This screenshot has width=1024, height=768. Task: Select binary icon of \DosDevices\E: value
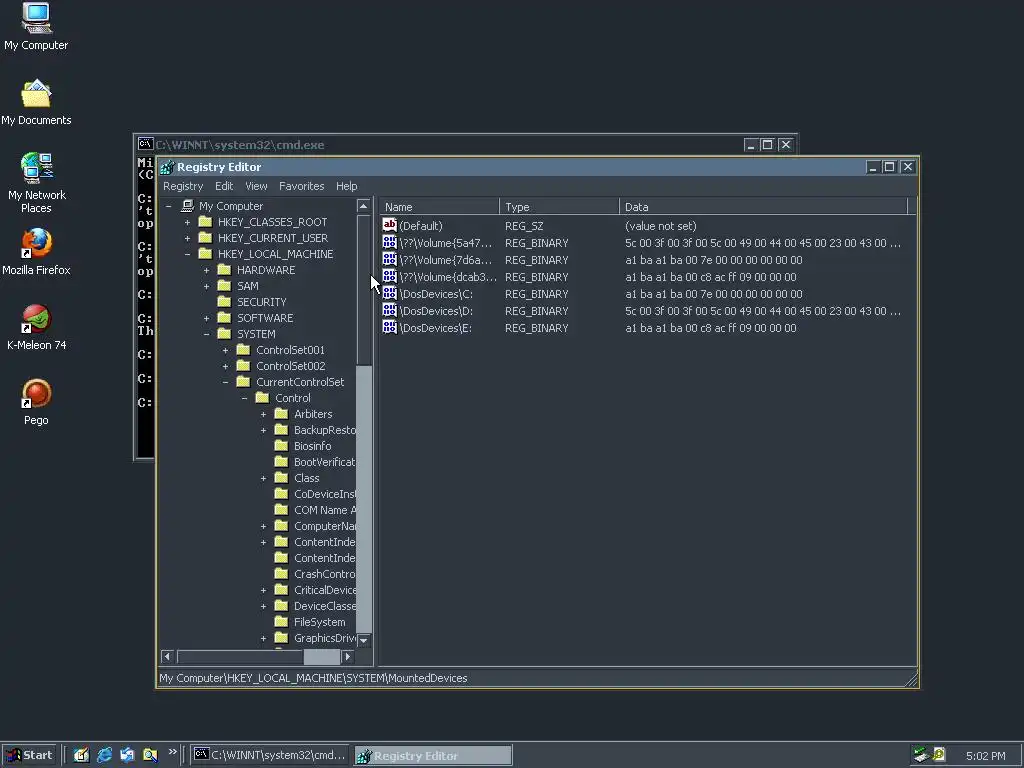[x=390, y=327]
